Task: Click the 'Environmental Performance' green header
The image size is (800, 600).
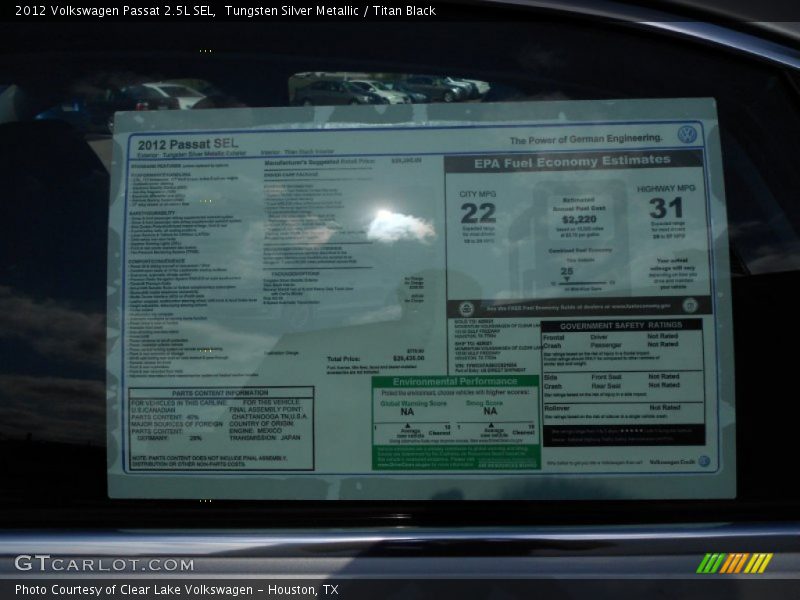Action: 455,382
